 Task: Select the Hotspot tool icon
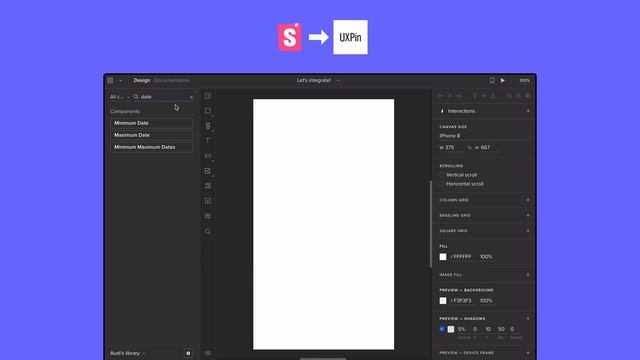[x=208, y=201]
